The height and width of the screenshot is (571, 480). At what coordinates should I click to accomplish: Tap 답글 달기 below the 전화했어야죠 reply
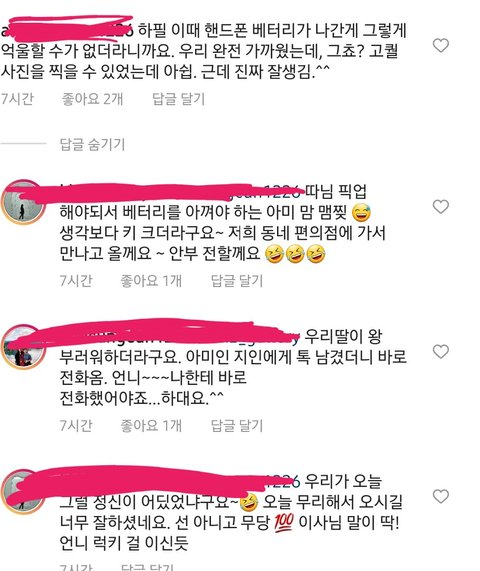pos(237,425)
